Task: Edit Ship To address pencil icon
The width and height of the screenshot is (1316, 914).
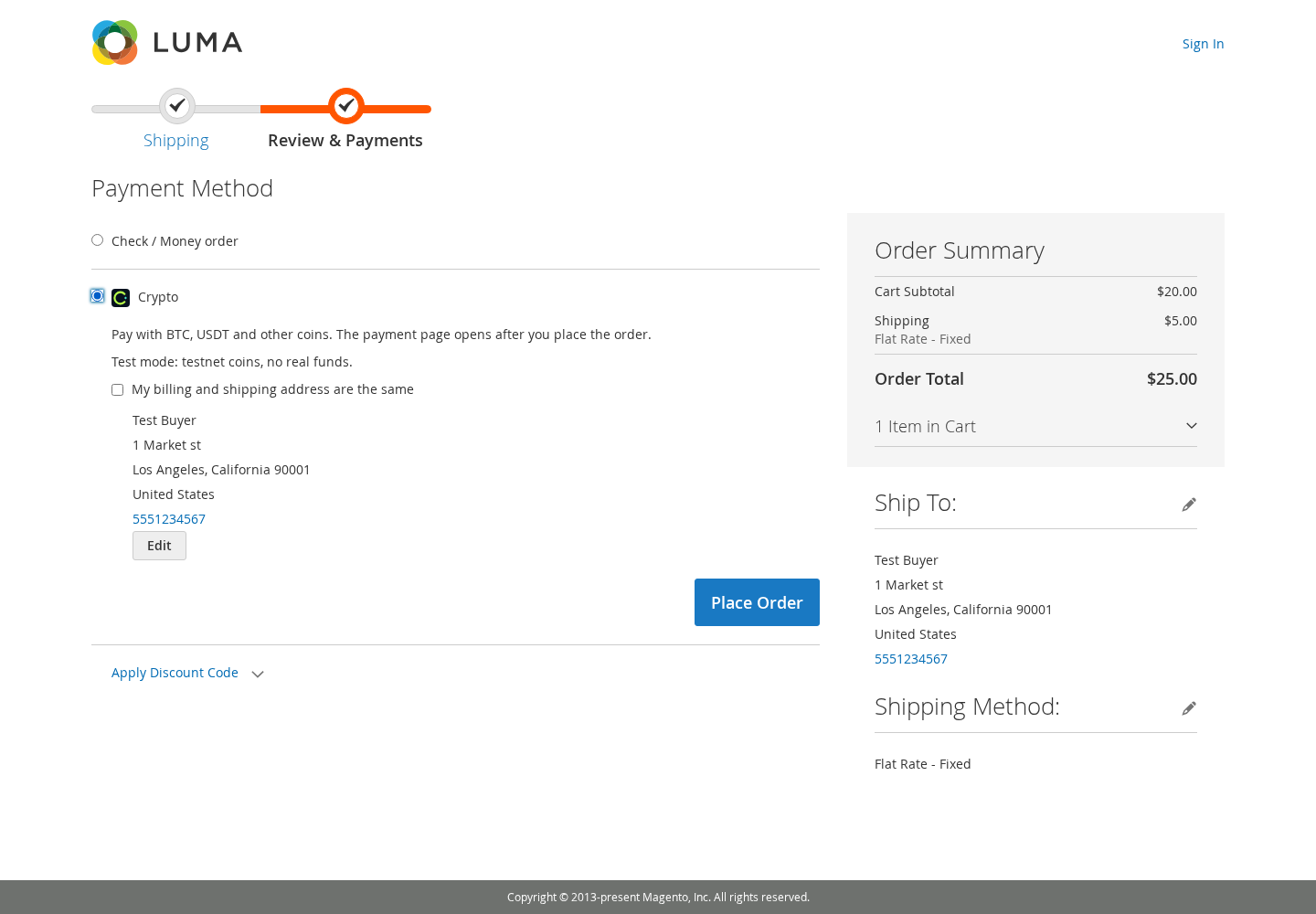Action: click(1188, 505)
